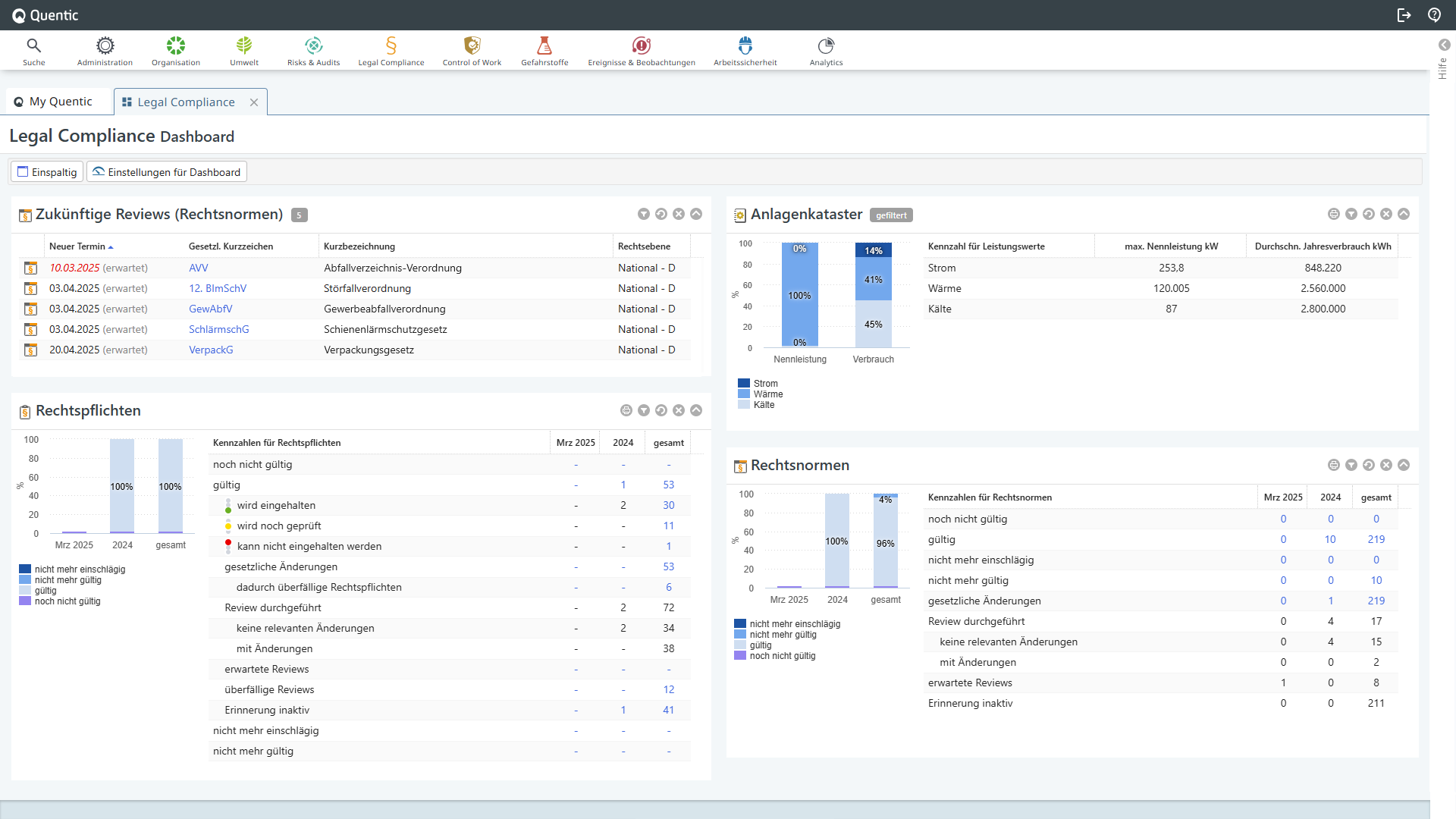
Task: Open the Suche search module
Action: tap(33, 51)
